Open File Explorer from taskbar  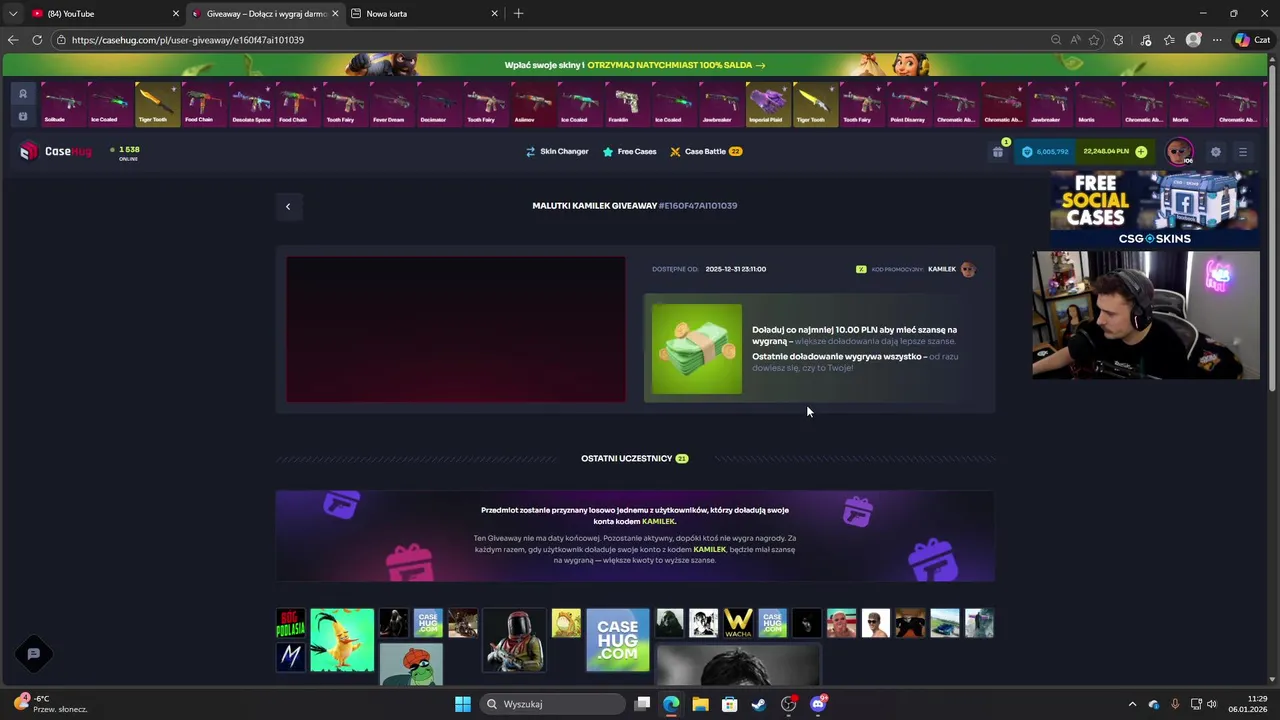point(700,704)
